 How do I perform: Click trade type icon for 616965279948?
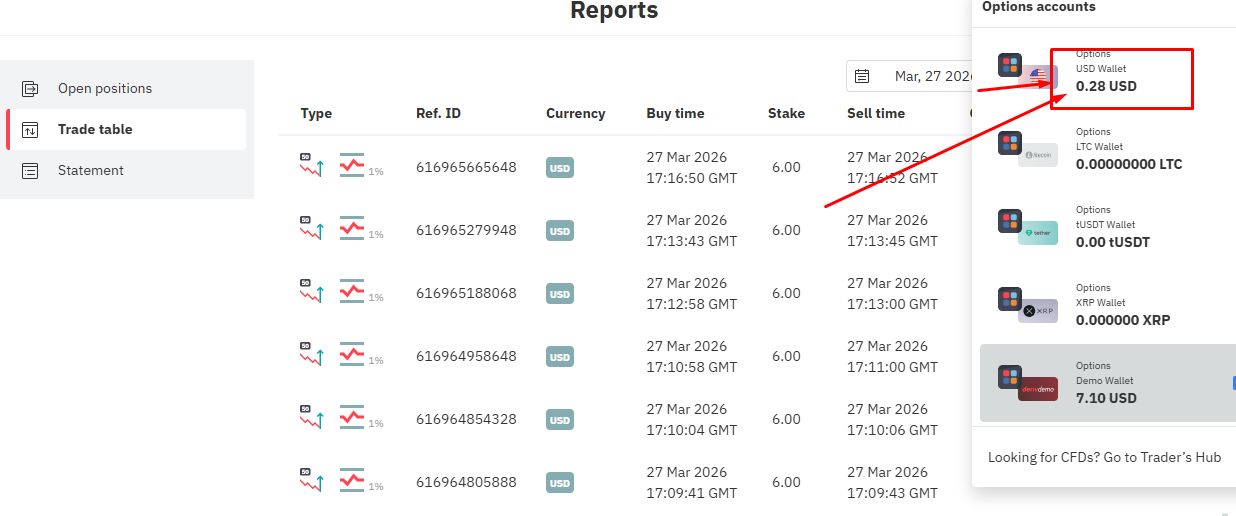pos(312,229)
